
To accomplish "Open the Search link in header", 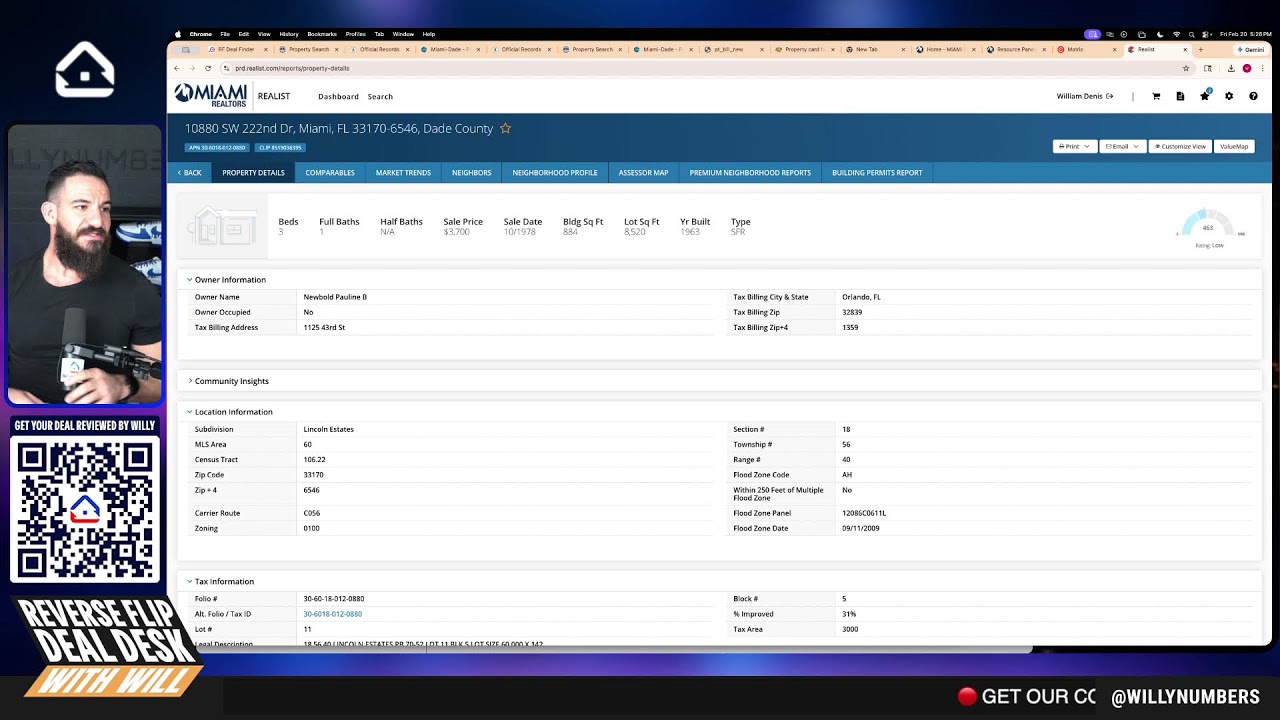I will point(380,97).
